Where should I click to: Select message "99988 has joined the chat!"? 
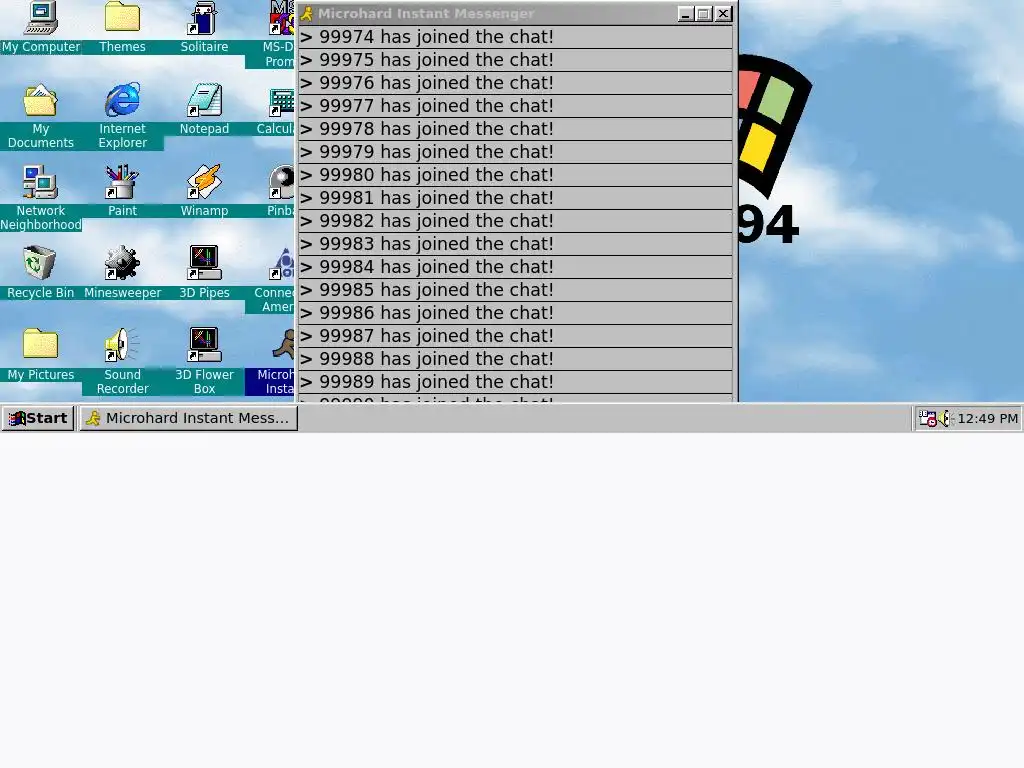(x=515, y=359)
